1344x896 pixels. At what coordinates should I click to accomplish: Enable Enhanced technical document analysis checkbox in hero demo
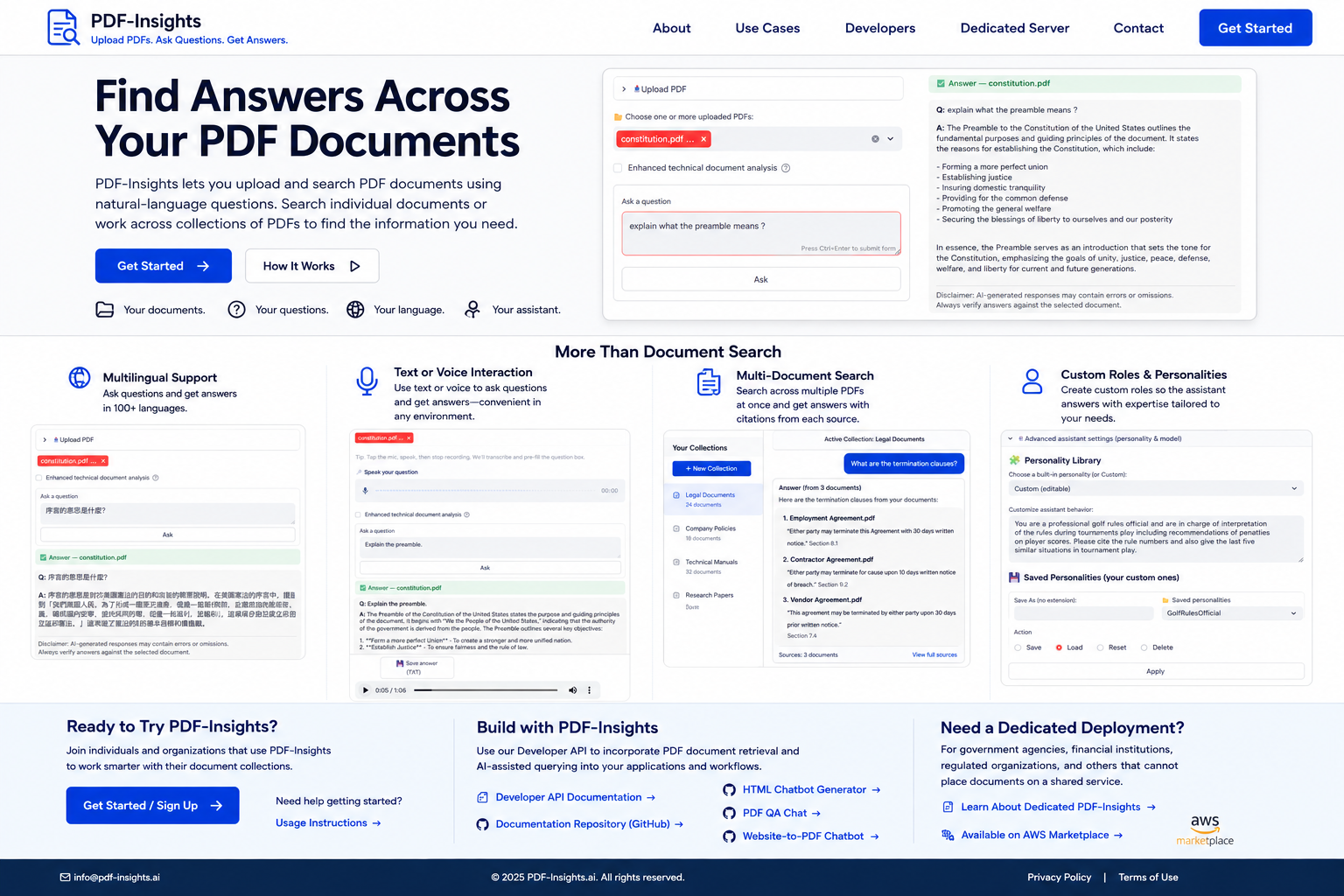618,168
